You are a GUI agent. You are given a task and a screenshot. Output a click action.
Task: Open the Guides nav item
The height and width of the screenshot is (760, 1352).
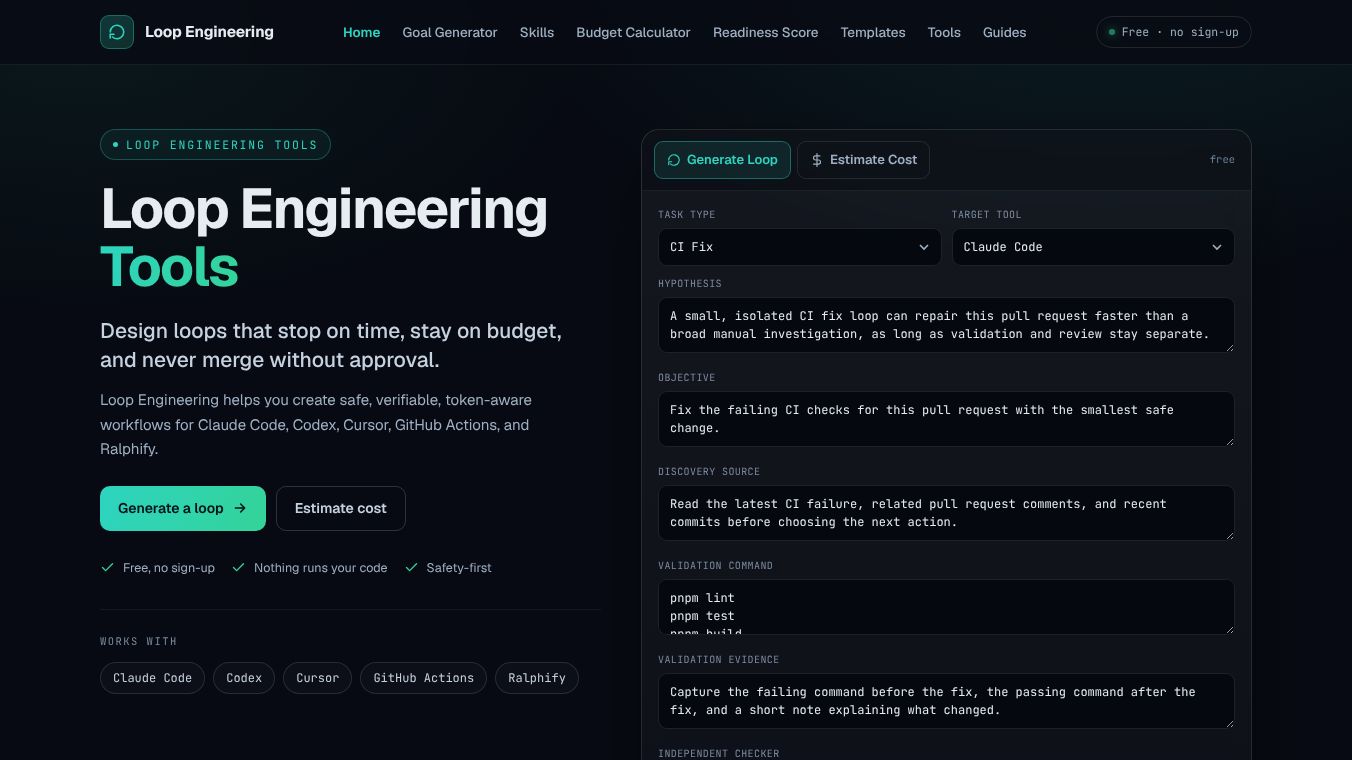pos(1004,32)
